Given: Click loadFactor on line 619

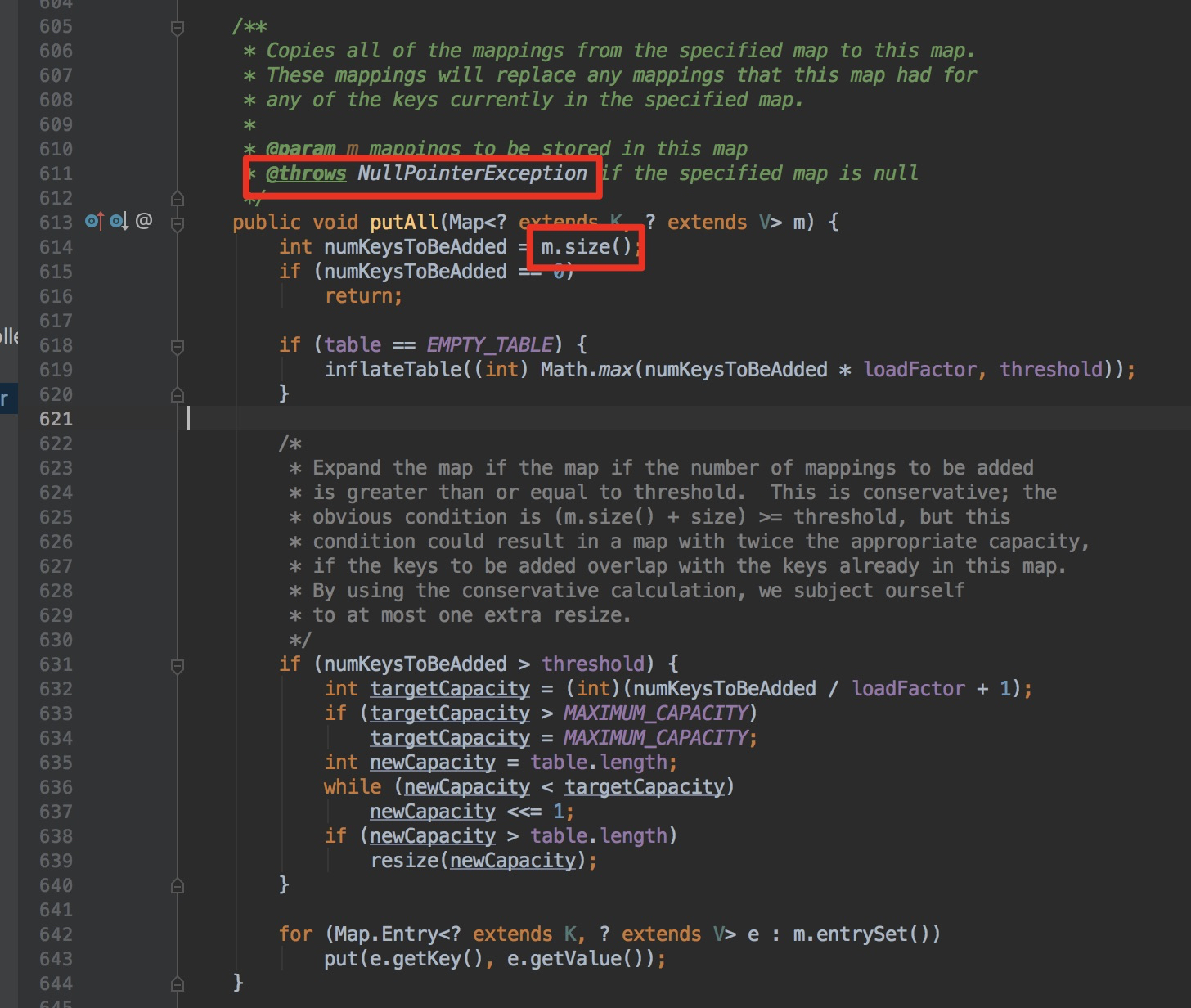Looking at the screenshot, I should tap(920, 370).
